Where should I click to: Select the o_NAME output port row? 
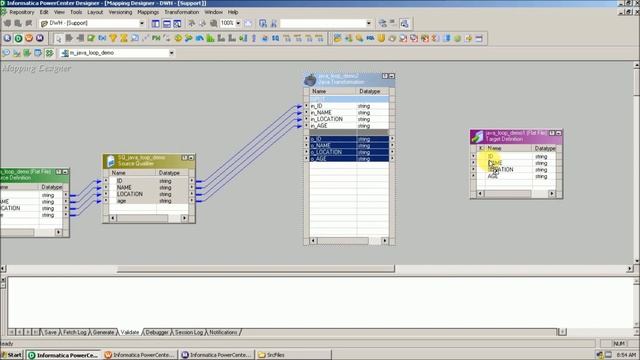point(349,145)
